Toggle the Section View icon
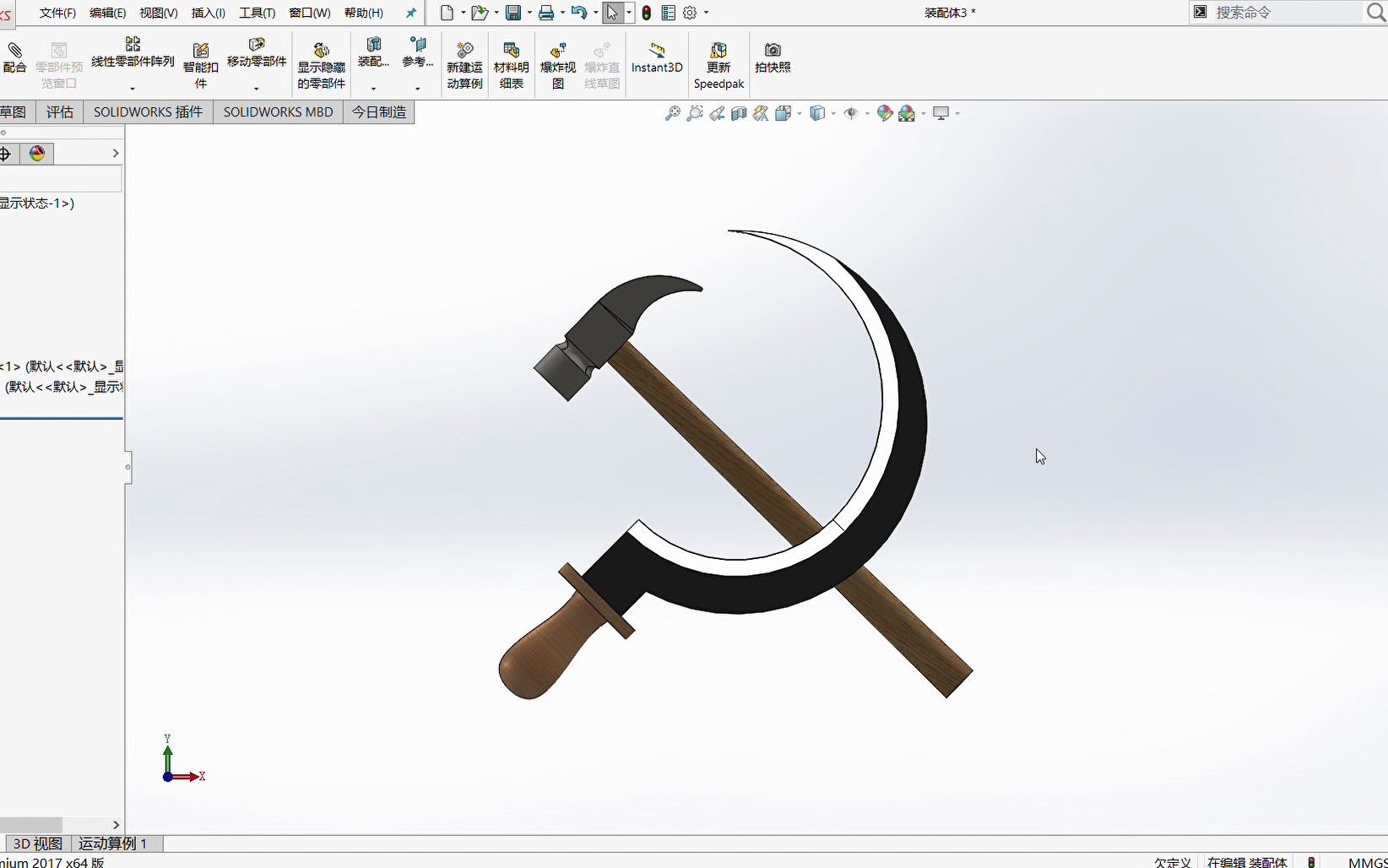 739,113
